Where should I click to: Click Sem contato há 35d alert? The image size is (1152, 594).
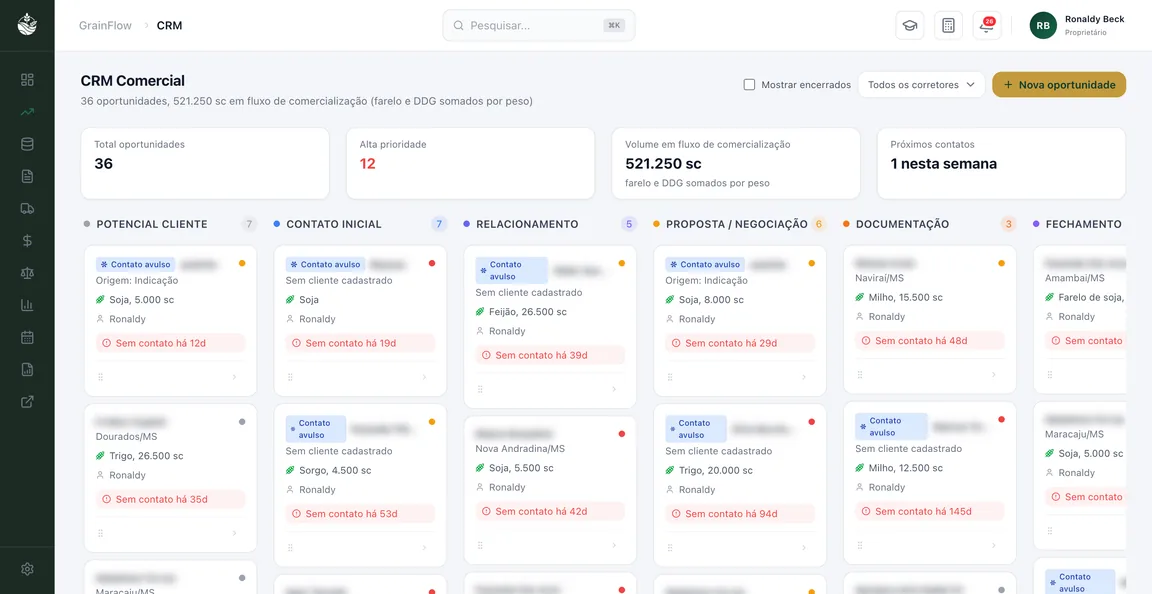tap(170, 499)
